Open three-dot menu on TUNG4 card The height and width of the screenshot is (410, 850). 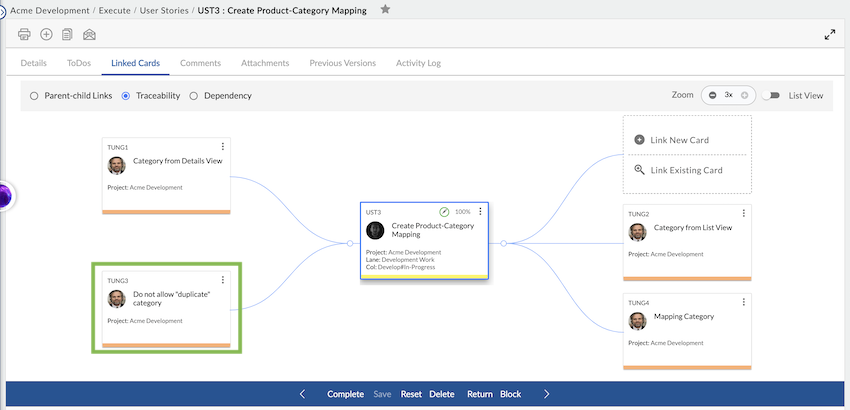coord(743,302)
